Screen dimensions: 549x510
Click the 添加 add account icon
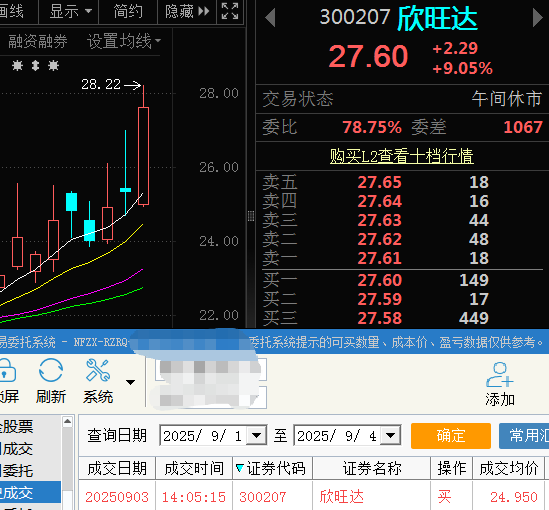(500, 375)
